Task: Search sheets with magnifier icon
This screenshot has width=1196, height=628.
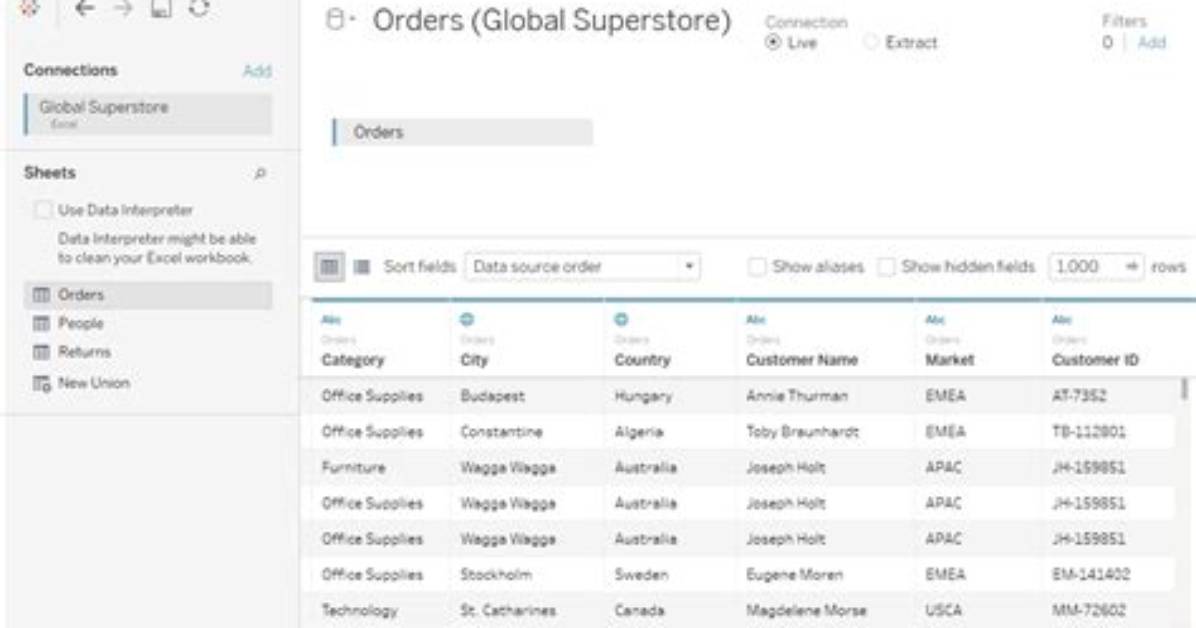Action: click(x=260, y=174)
